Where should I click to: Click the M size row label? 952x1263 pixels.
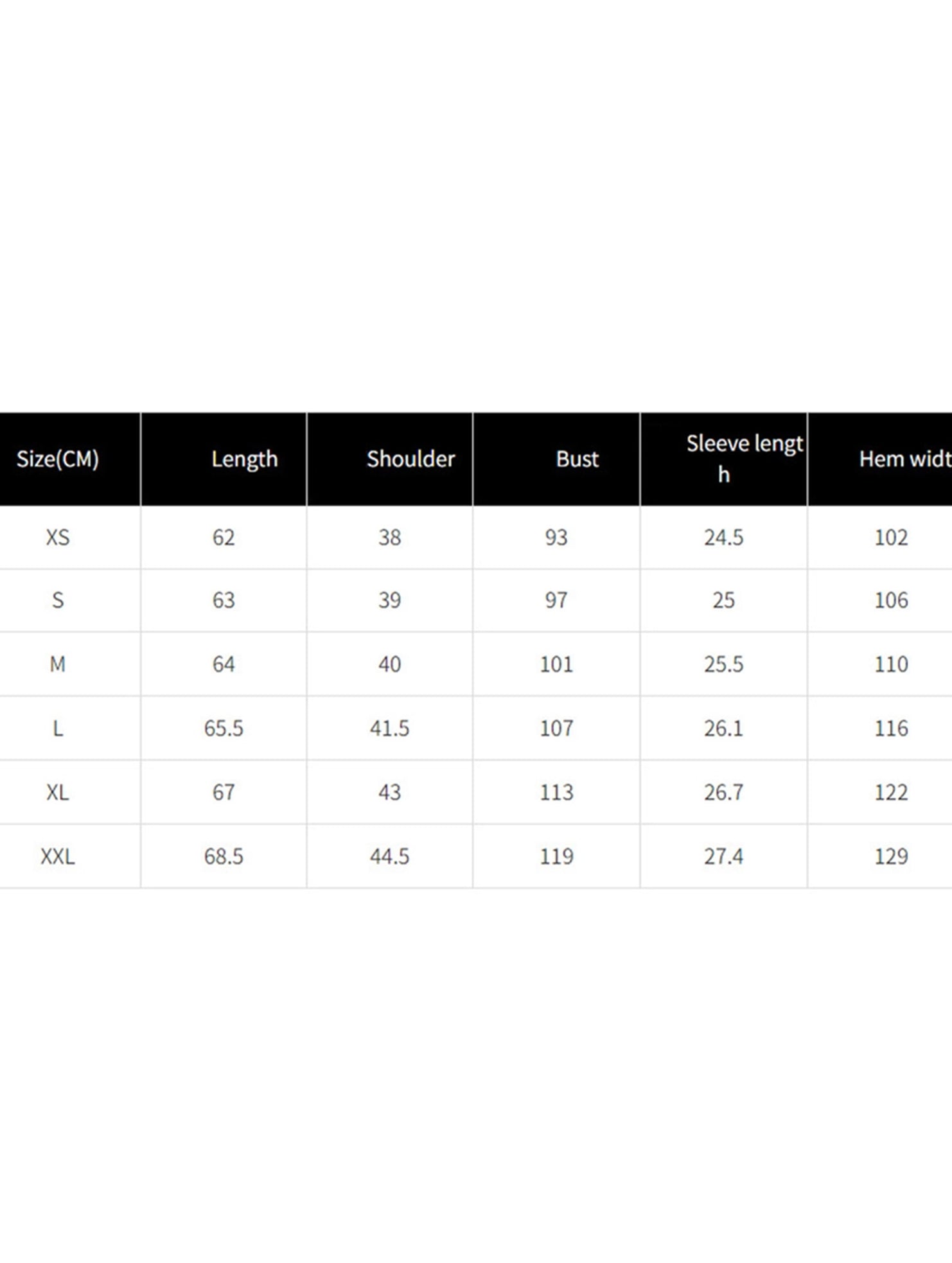click(x=58, y=664)
